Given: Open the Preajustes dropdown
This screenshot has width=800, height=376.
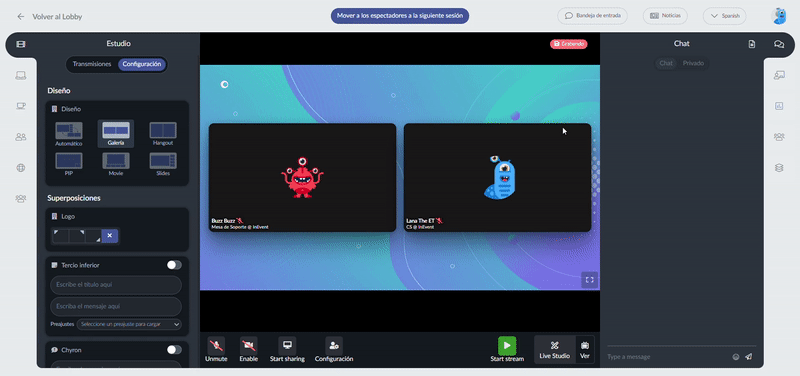Looking at the screenshot, I should (129, 324).
